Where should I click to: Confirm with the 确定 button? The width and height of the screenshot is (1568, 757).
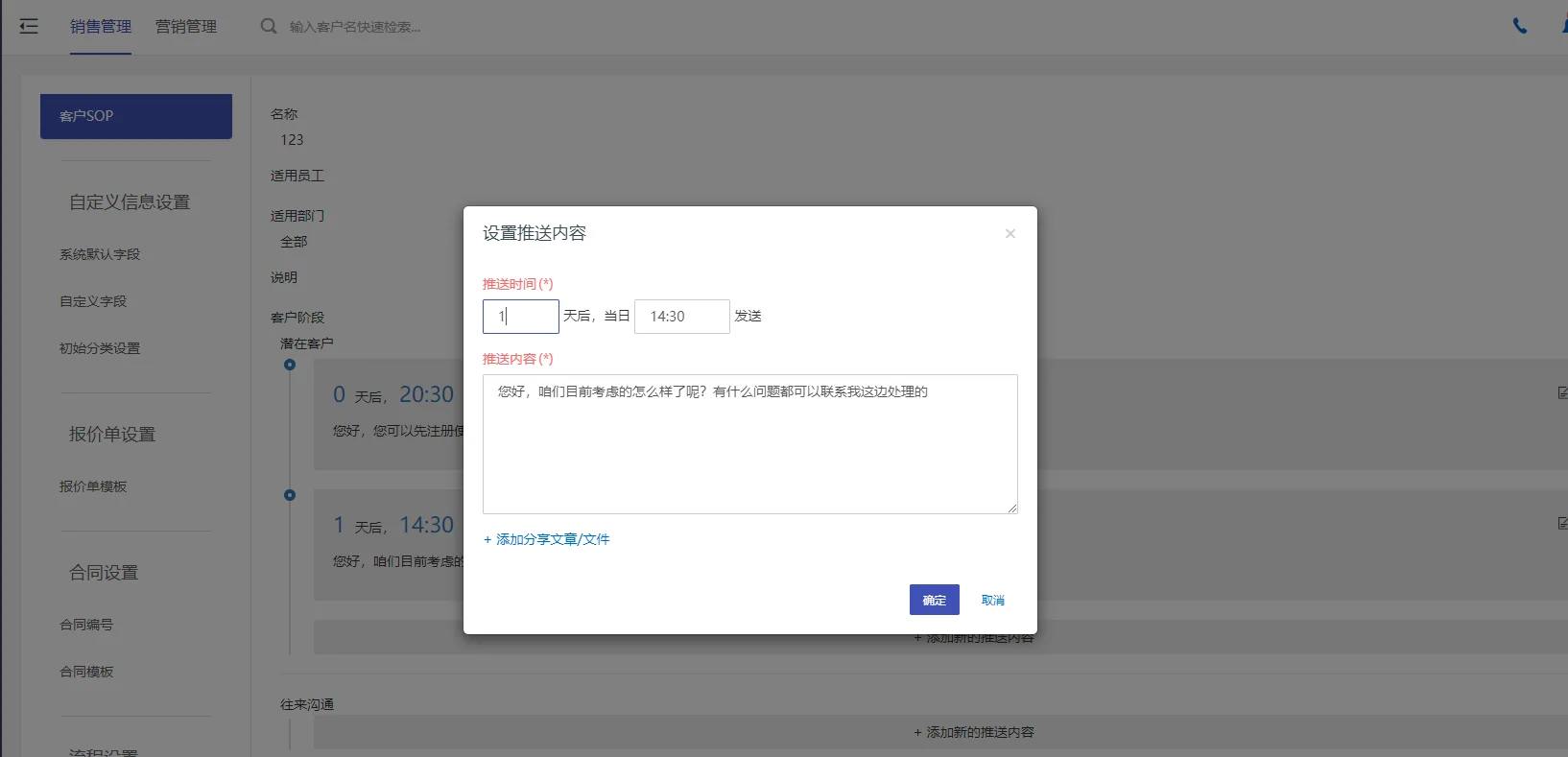[x=935, y=600]
